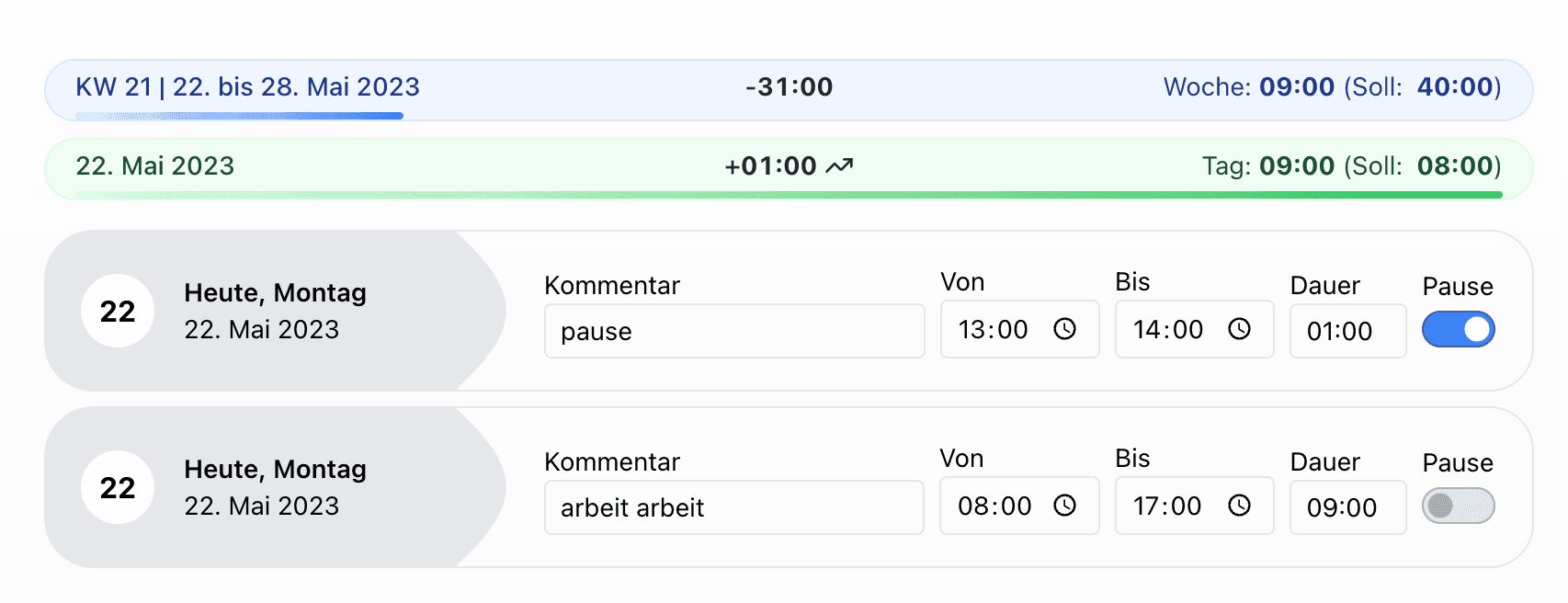Click clock icon in pause entry Von field
Viewport: 1568px width, 603px height.
1064,329
